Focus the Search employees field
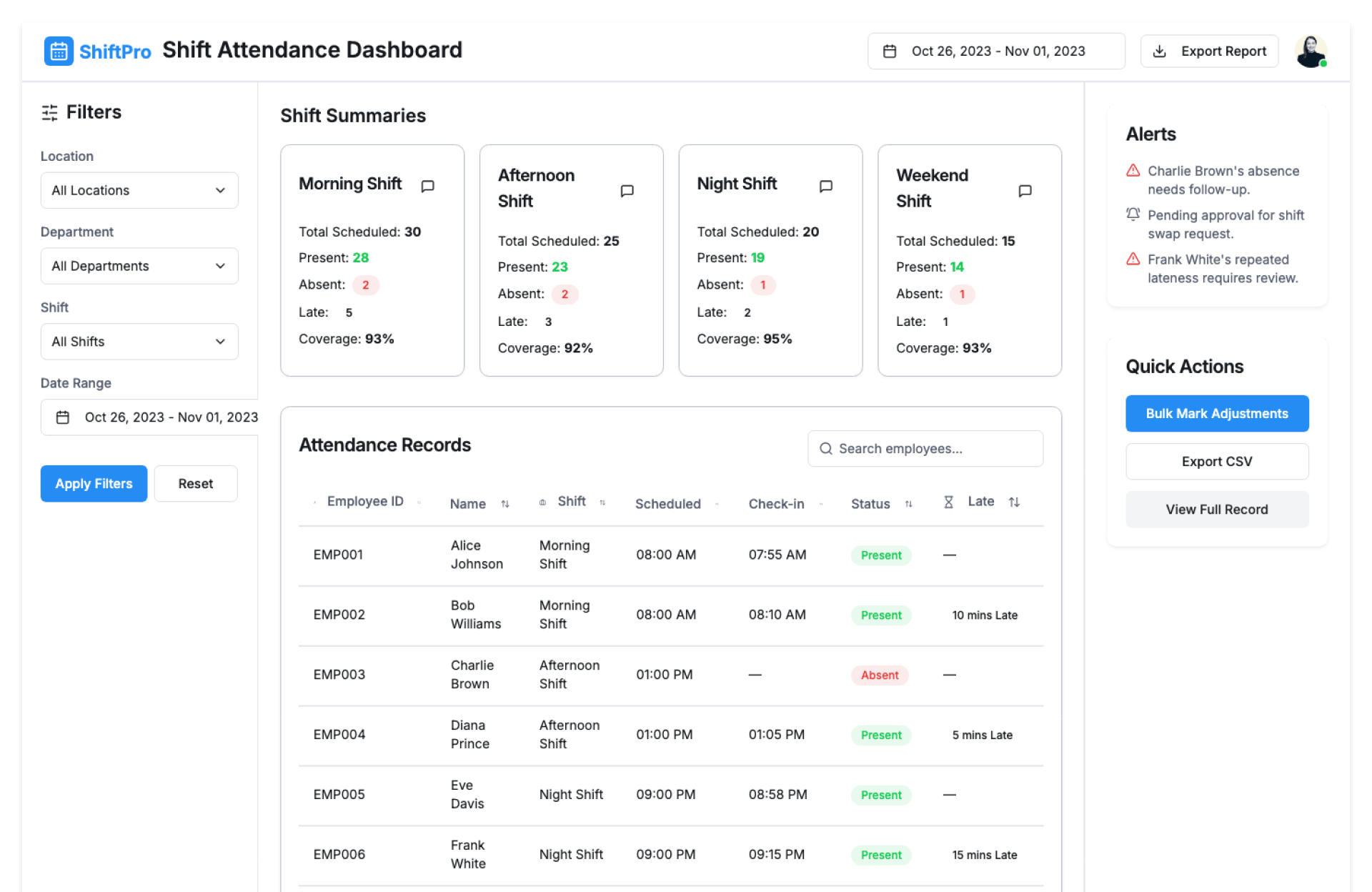The width and height of the screenshot is (1372, 892). tap(925, 449)
